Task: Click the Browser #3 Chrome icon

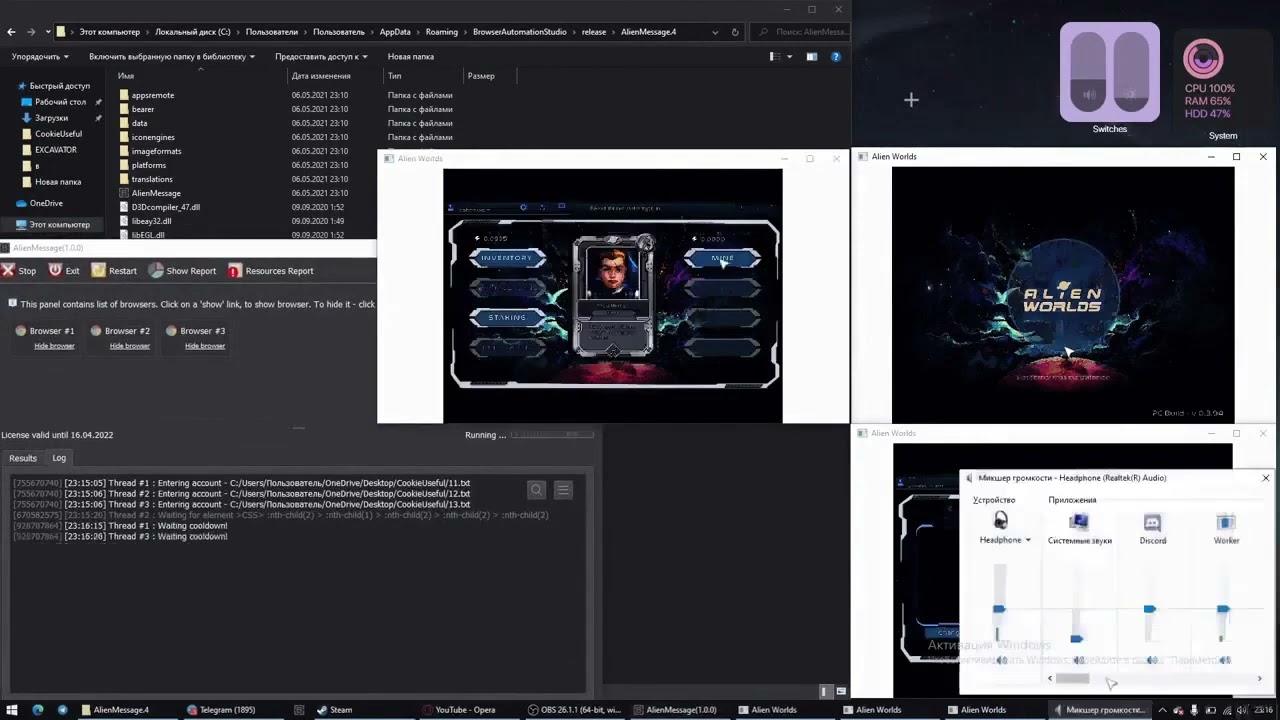Action: [172, 331]
